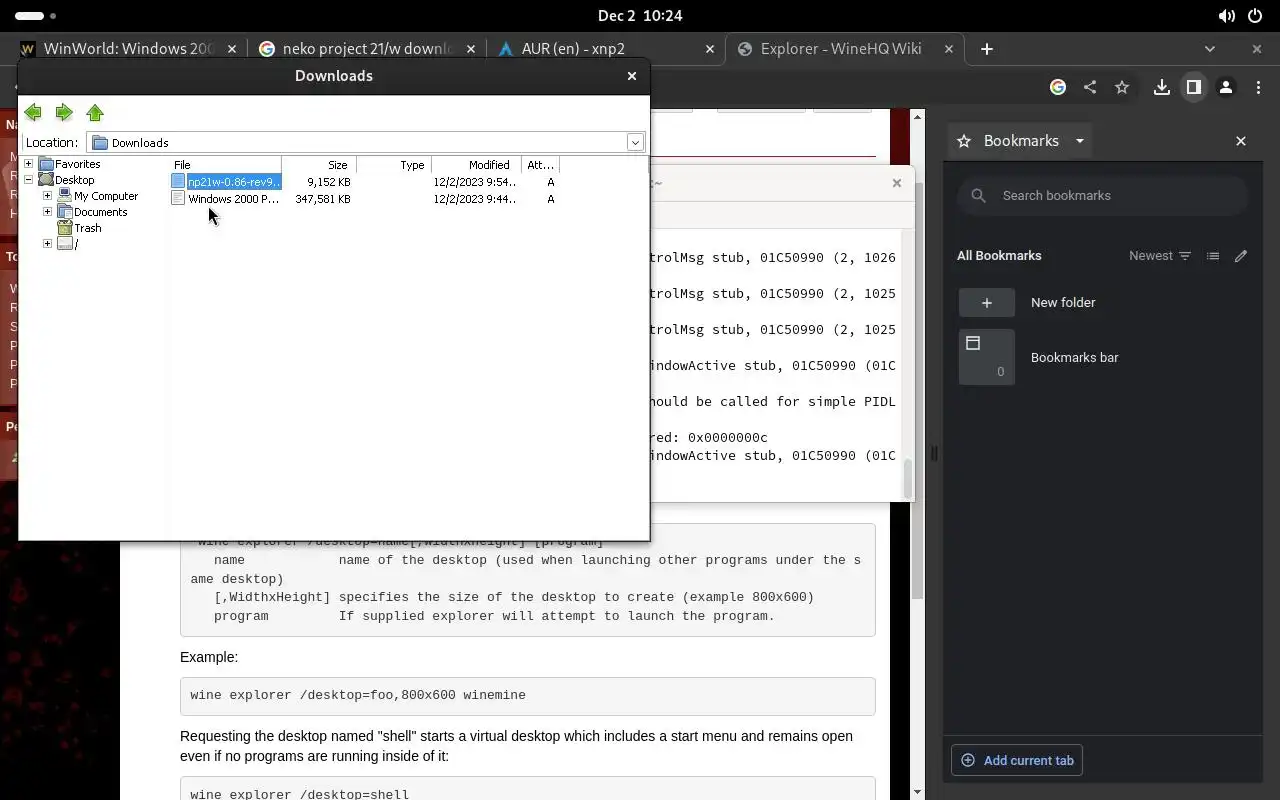
Task: Expand the Documents tree node
Action: tap(47, 212)
